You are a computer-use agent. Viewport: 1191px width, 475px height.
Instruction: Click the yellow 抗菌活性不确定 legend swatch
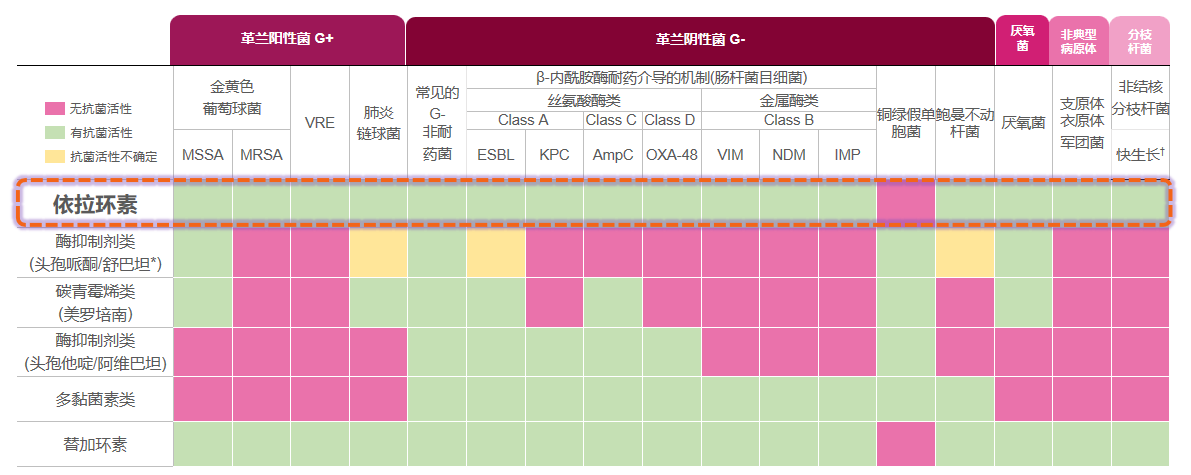point(54,157)
